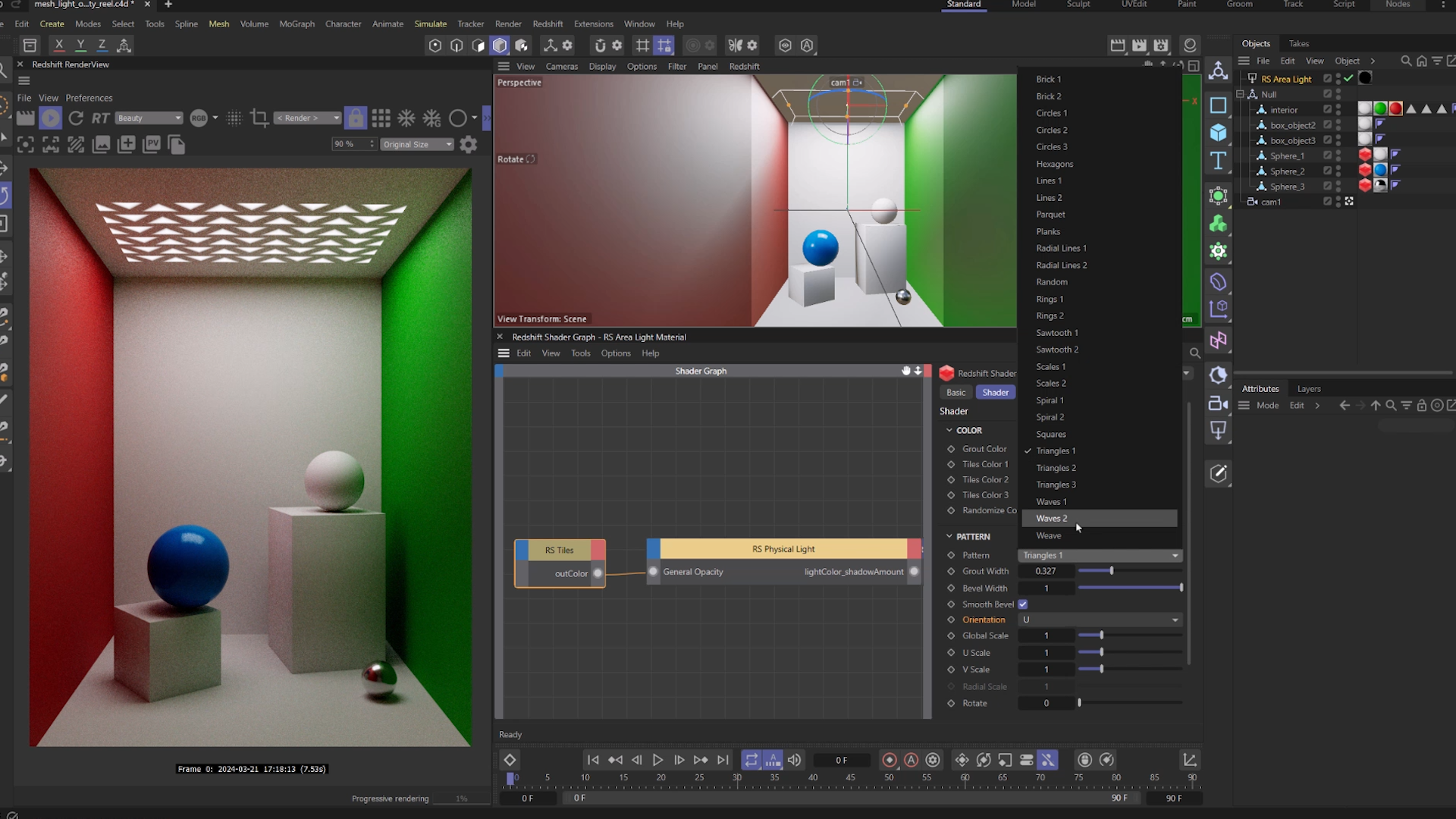Click the Grout Width value field 0.327
The height and width of the screenshot is (819, 1456).
(x=1046, y=571)
